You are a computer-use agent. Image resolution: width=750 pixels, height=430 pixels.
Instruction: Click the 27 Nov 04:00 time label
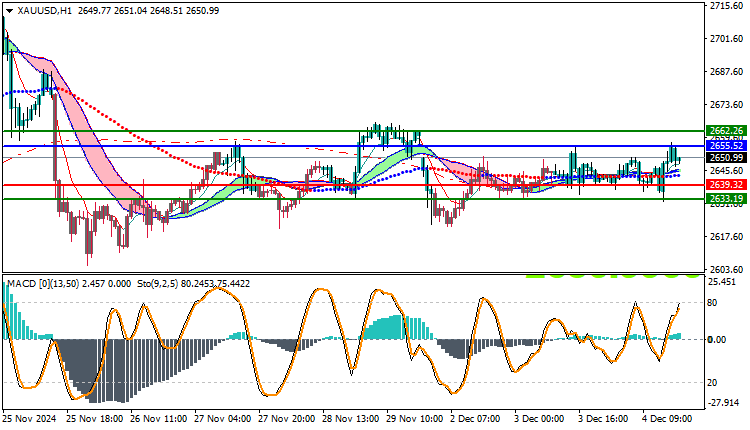222,419
